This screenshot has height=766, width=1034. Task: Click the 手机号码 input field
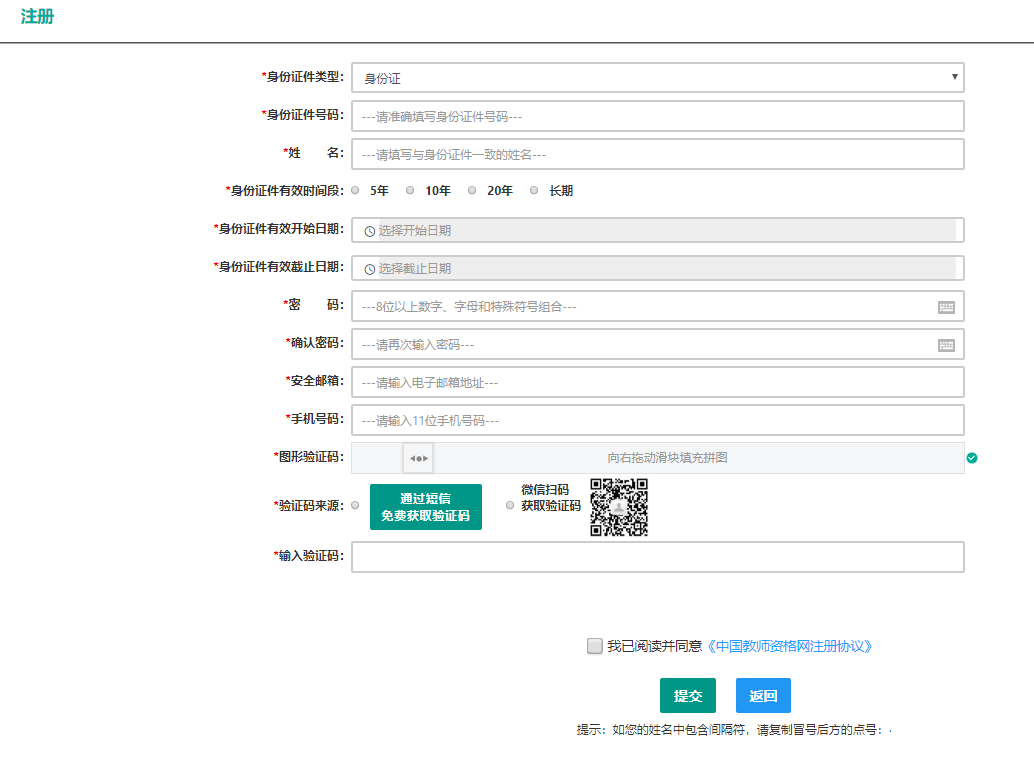[657, 420]
